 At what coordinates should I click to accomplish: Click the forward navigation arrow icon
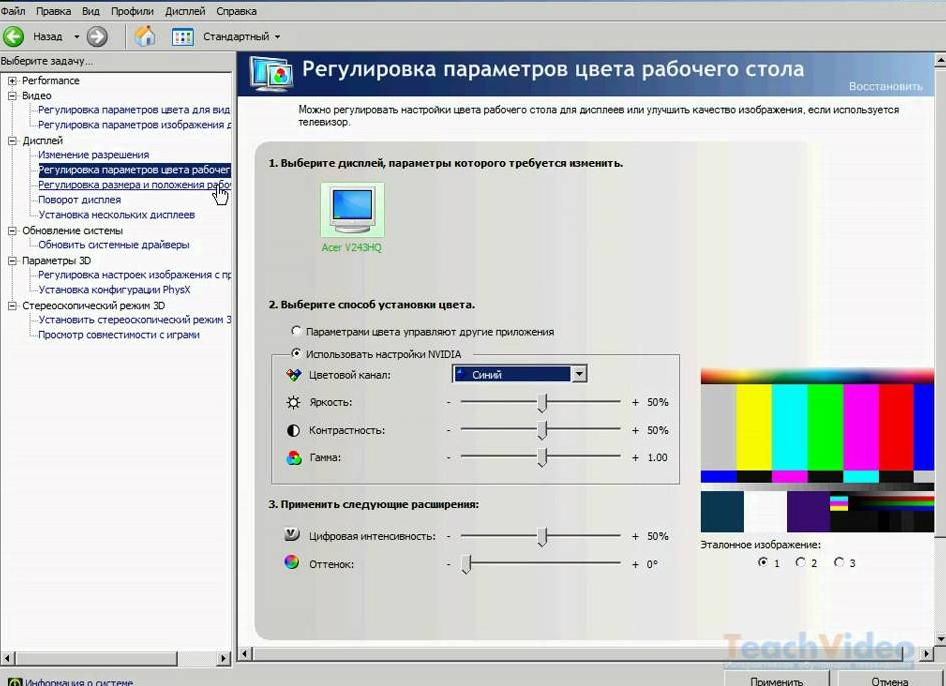(97, 36)
